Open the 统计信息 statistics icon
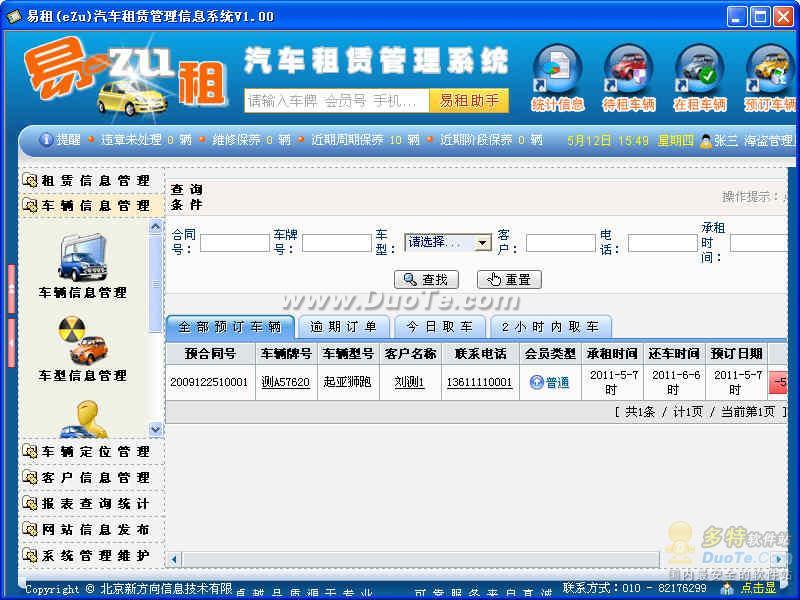 click(557, 73)
